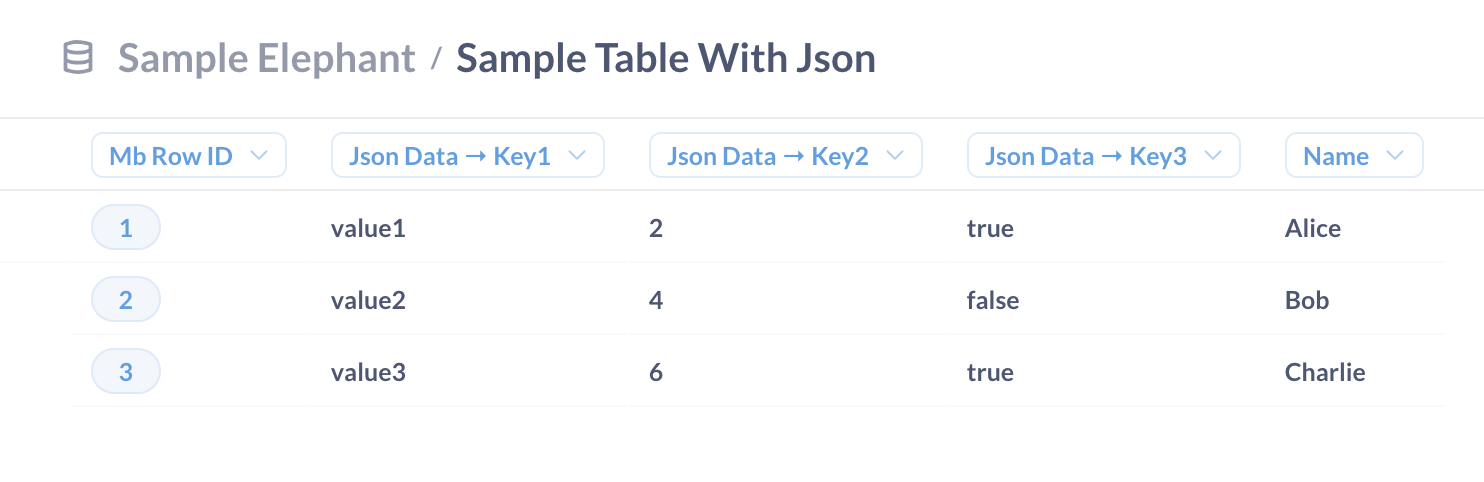Open Json Data → Key1 column header
1484x482 pixels.
click(x=450, y=156)
